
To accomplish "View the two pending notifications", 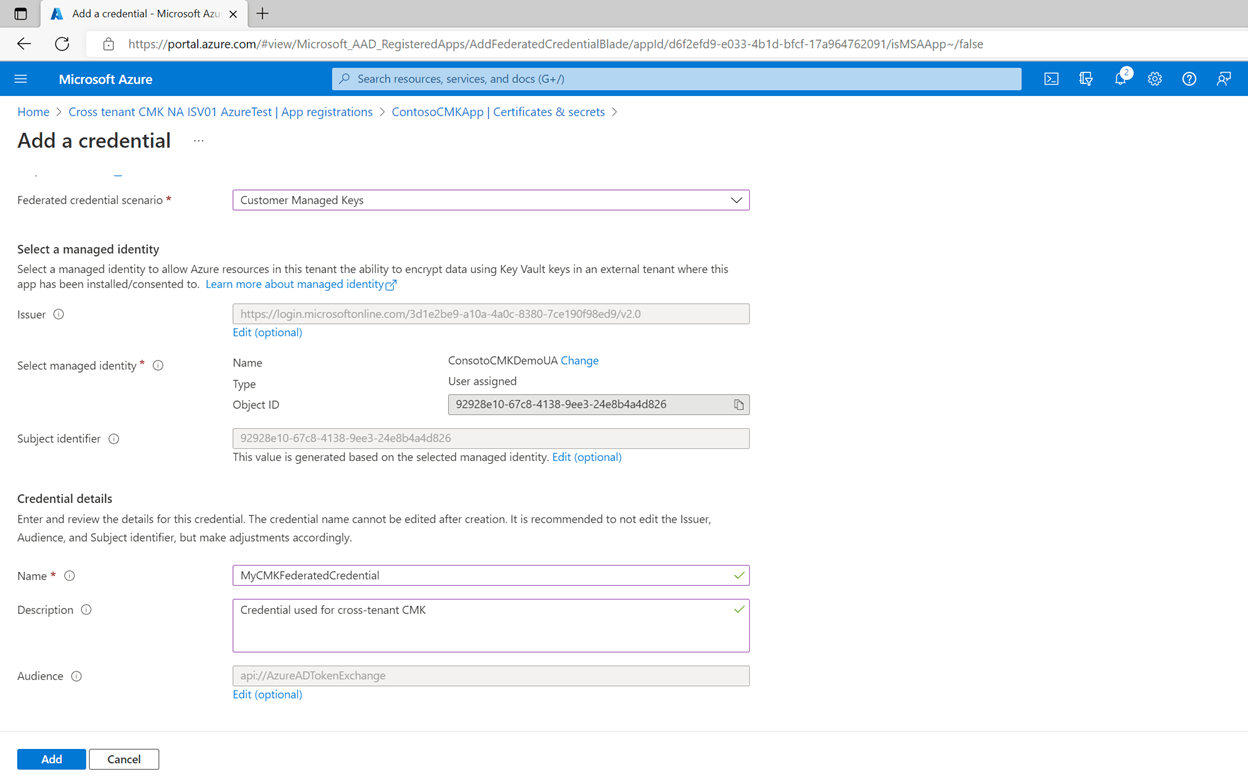I will (1120, 78).
